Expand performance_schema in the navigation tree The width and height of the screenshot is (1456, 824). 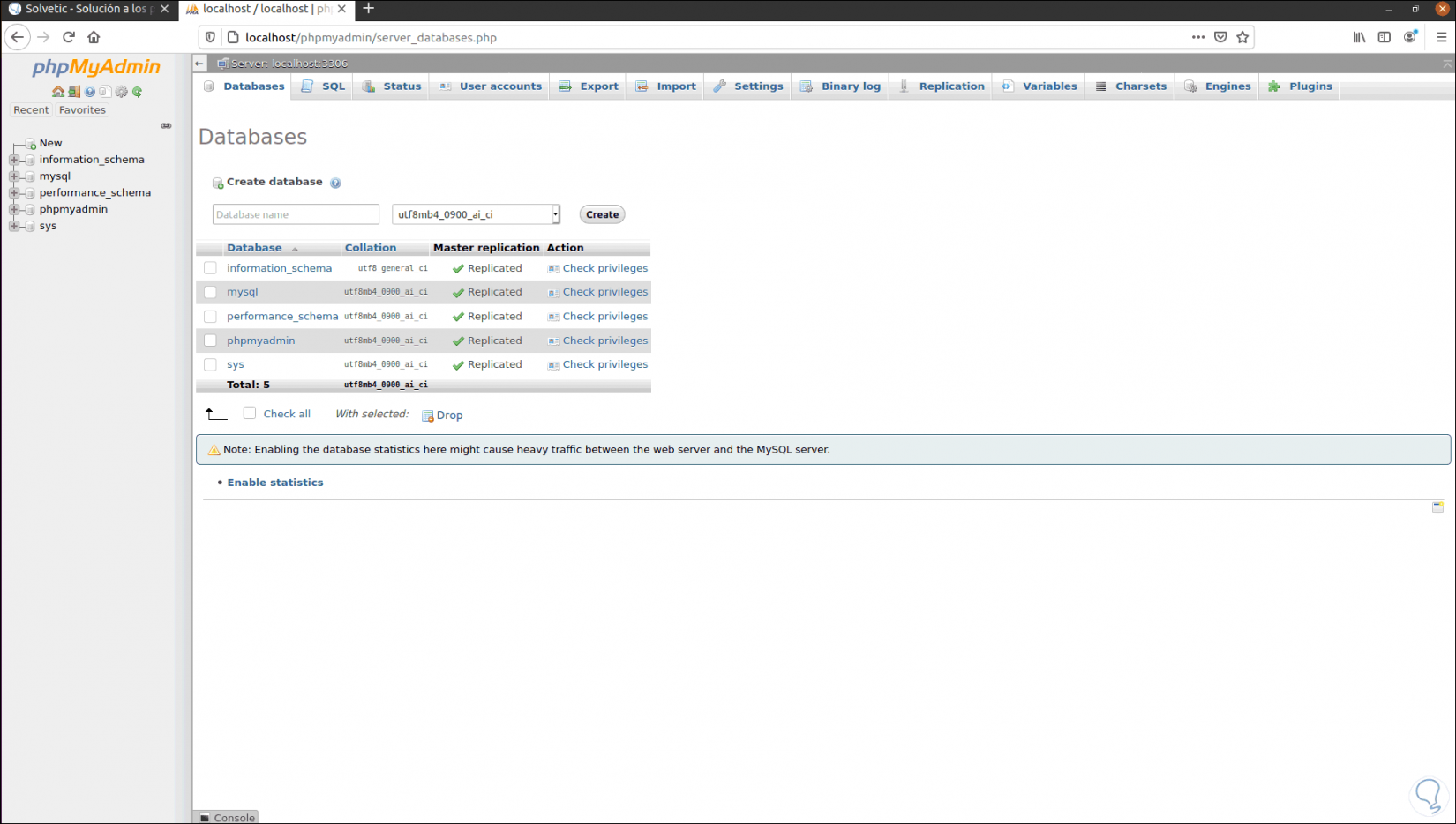[x=14, y=193]
